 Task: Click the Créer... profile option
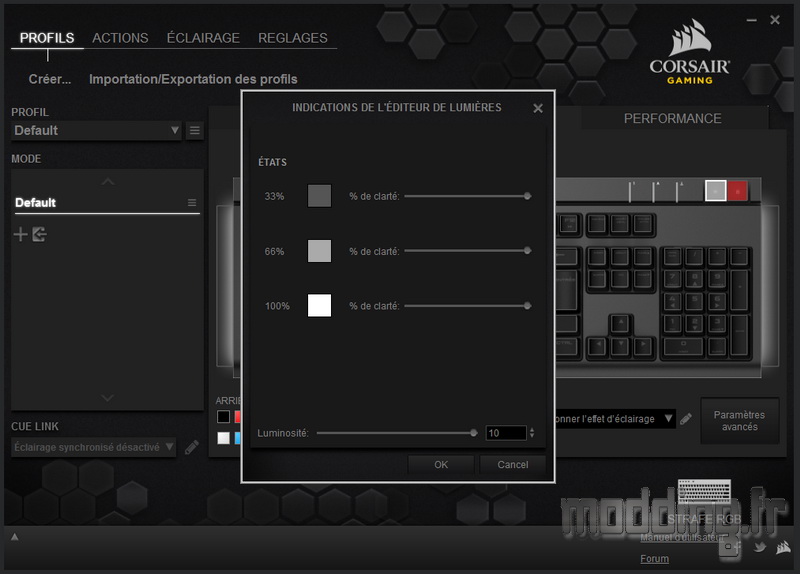click(x=49, y=79)
